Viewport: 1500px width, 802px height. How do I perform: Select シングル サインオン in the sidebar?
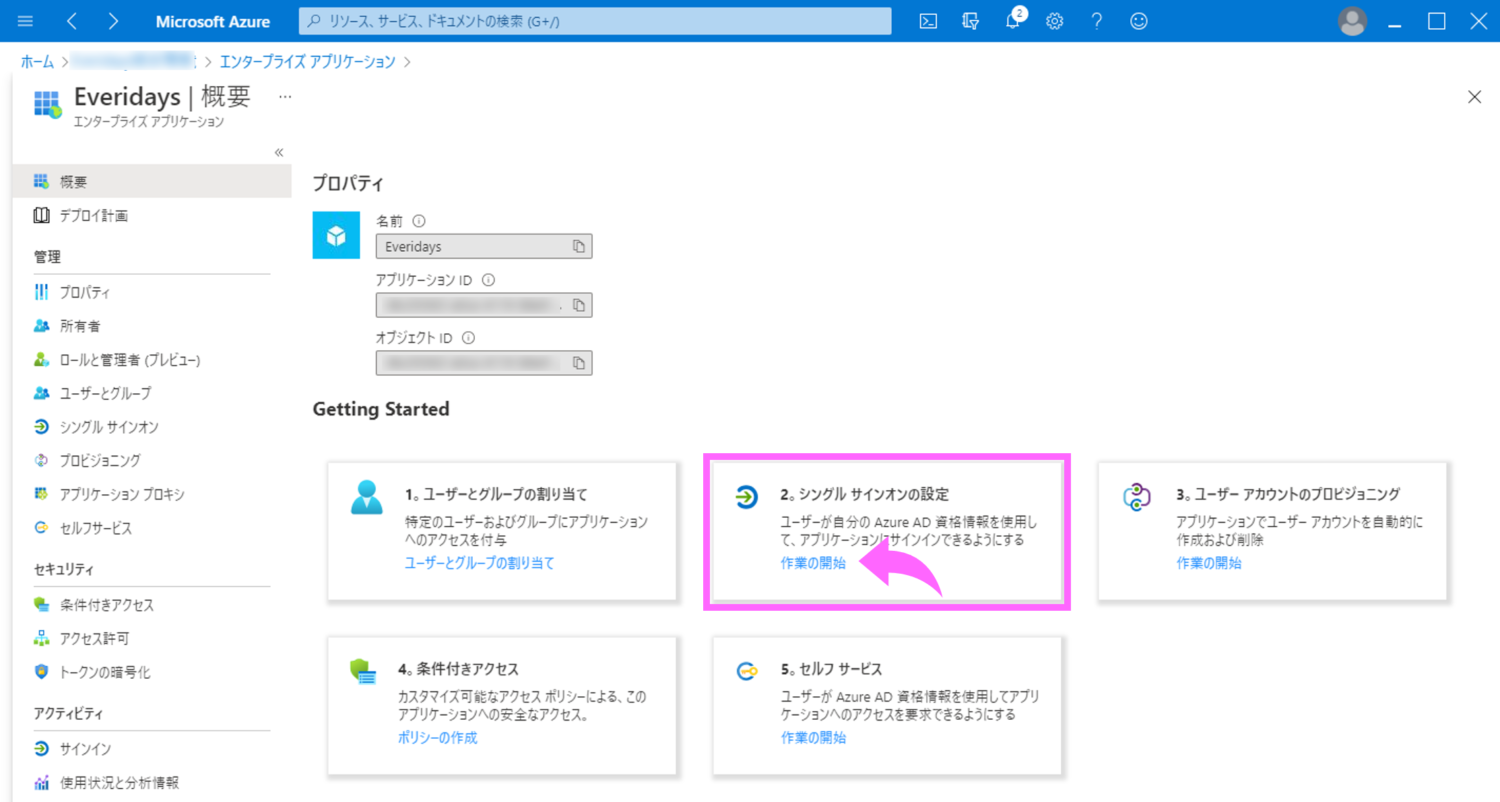point(108,427)
